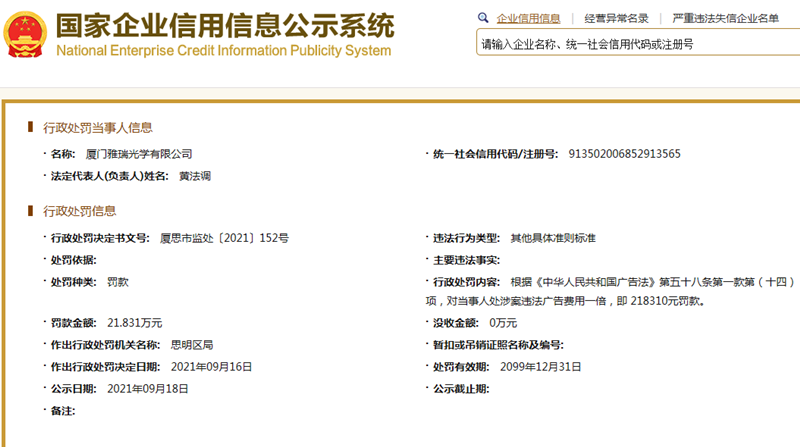The width and height of the screenshot is (800, 447).
Task: Click the 行政处罚决定书文号 label
Action: 100,238
